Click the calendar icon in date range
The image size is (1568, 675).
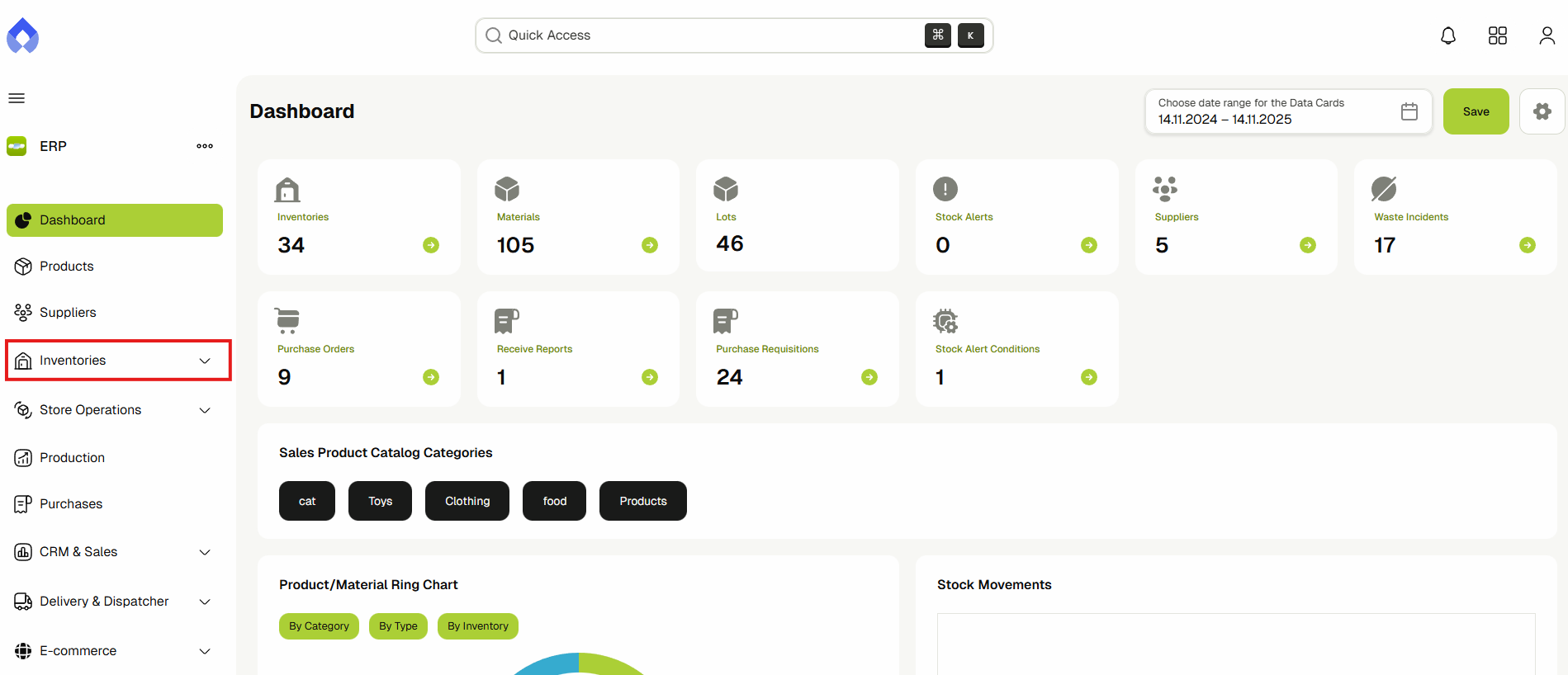1409,111
